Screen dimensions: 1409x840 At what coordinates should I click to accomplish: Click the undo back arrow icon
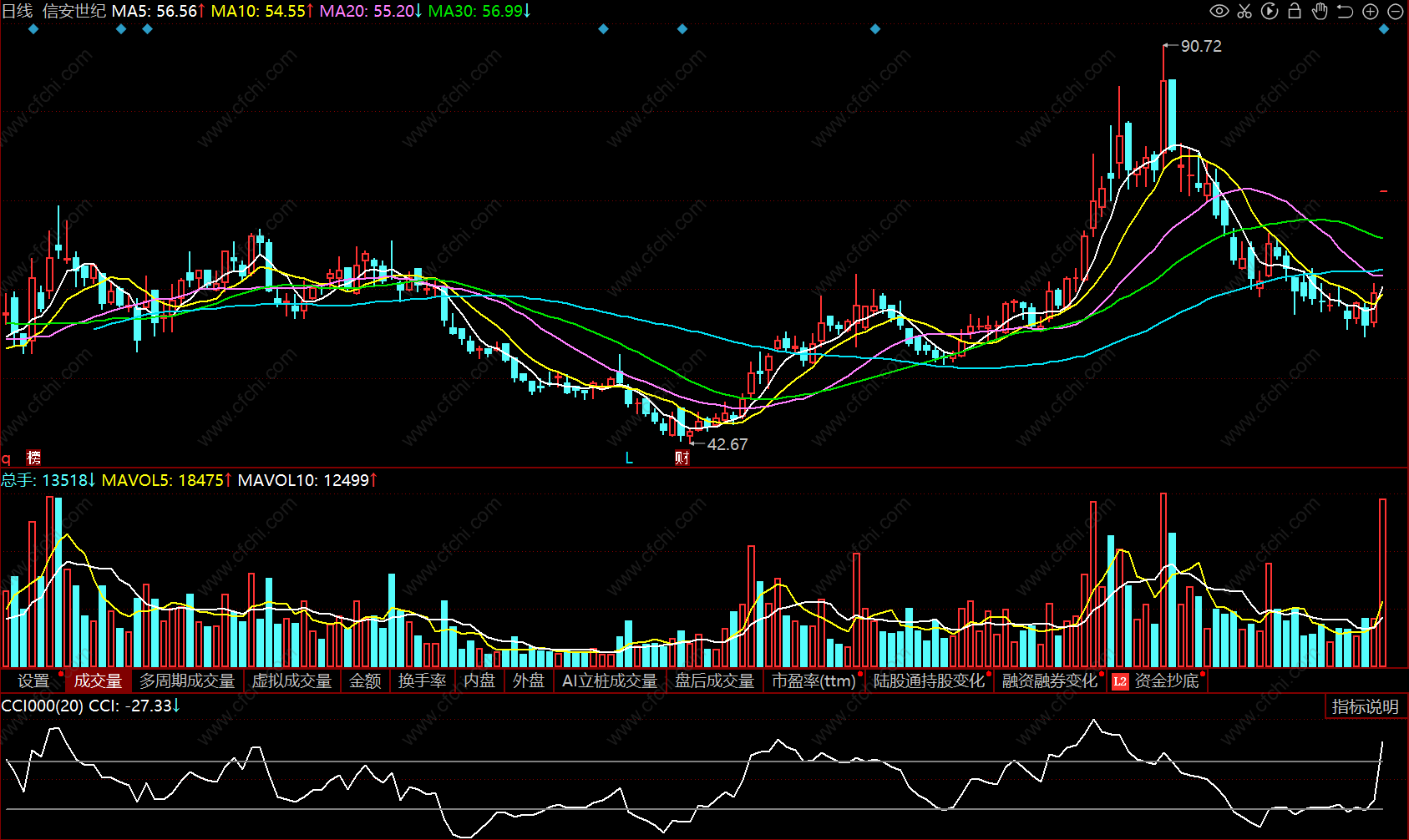click(1345, 11)
